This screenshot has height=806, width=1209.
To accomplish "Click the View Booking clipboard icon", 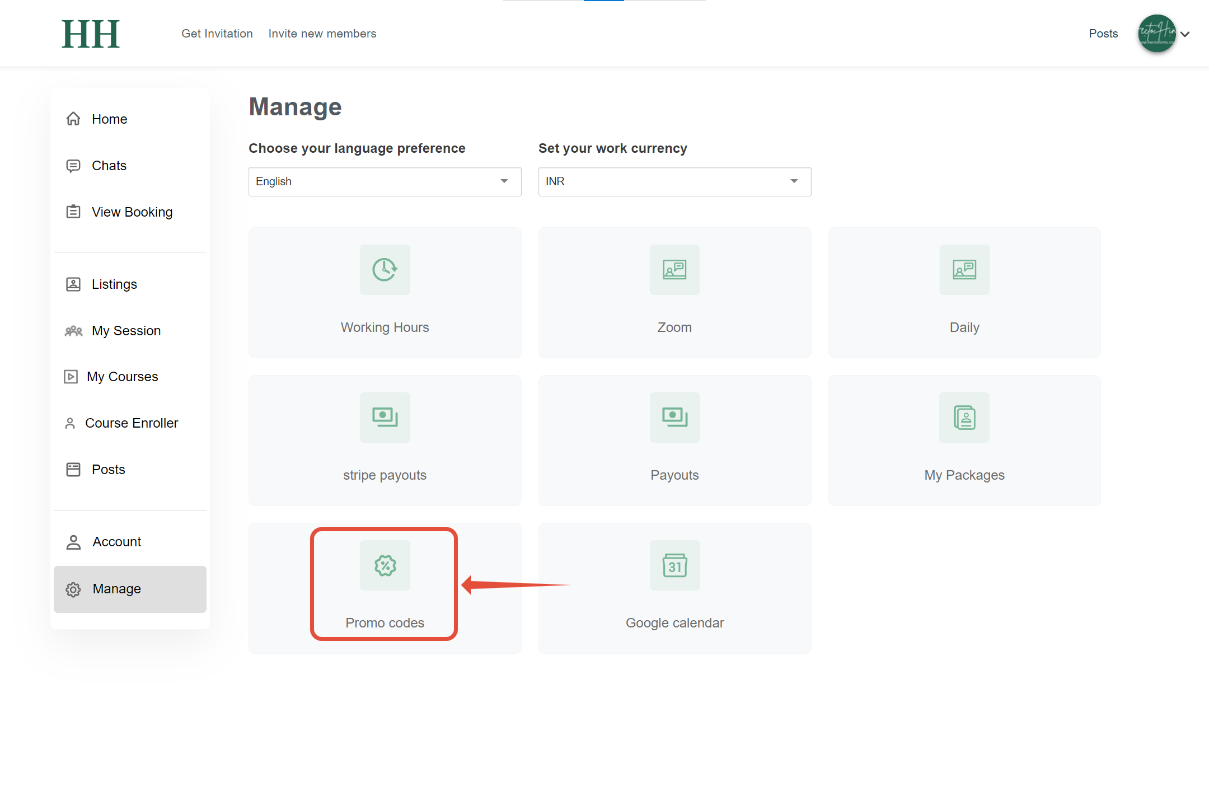I will coord(73,212).
